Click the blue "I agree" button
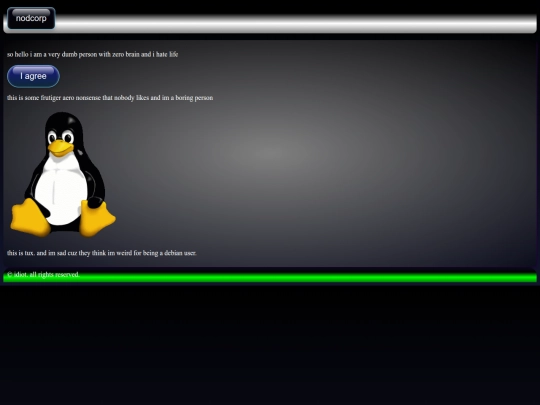This screenshot has width=540, height=405. click(x=33, y=76)
